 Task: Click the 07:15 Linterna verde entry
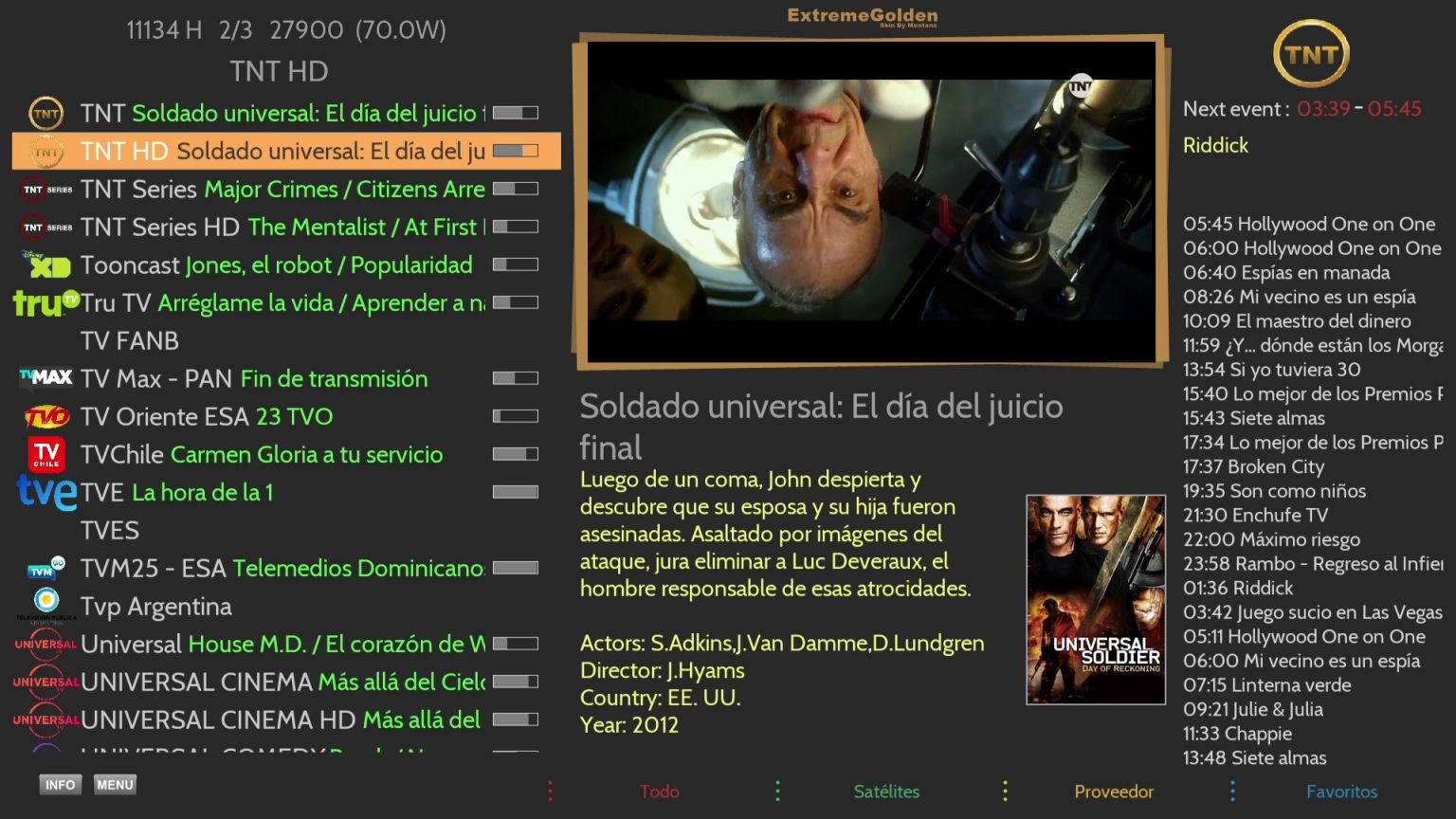pos(1266,685)
